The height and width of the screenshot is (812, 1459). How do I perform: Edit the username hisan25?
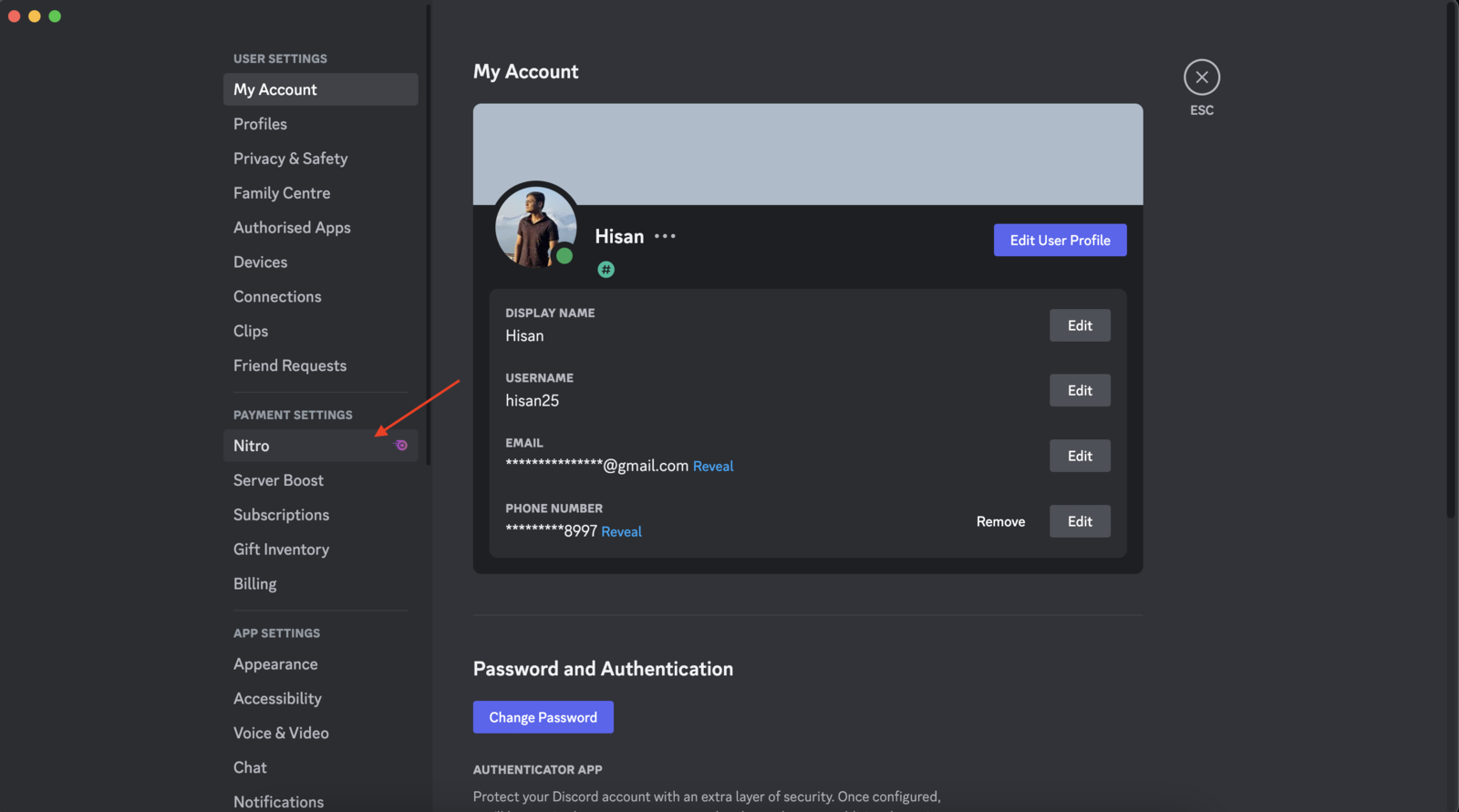1079,391
